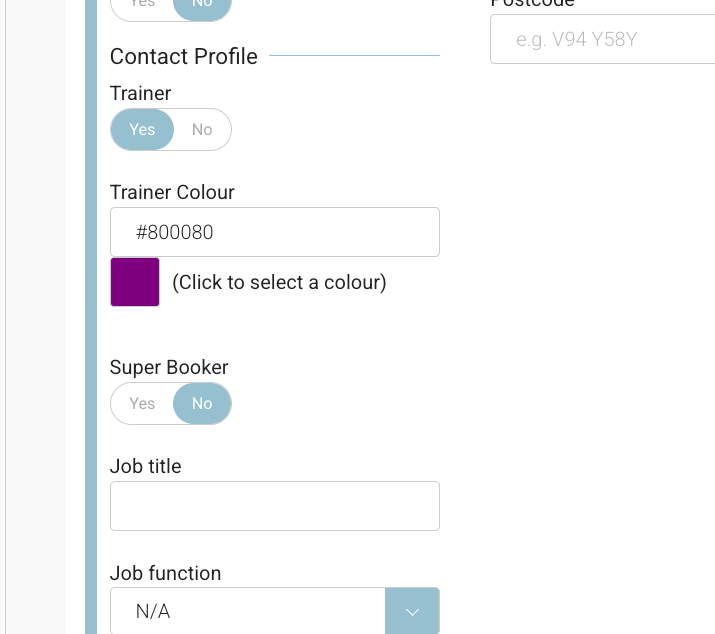The height and width of the screenshot is (634, 715).
Task: Switch Trainer toggle to No
Action: click(202, 130)
